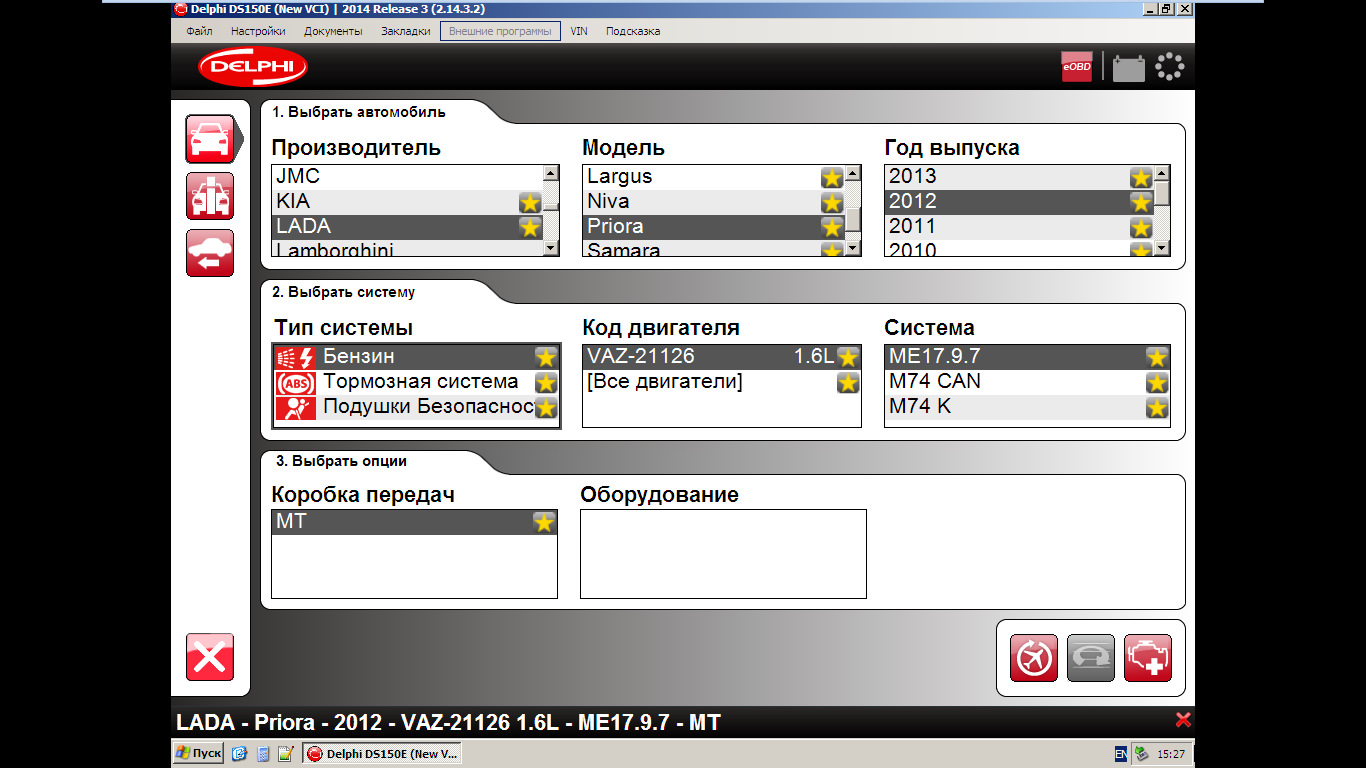
Task: Select Largus in model list
Action: point(714,177)
